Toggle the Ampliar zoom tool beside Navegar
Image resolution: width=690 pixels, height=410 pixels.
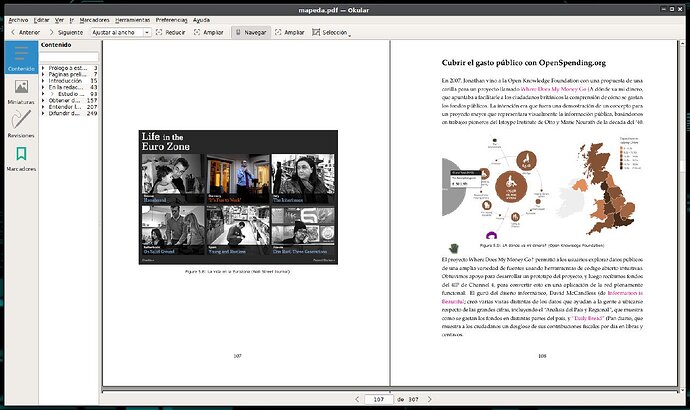290,32
